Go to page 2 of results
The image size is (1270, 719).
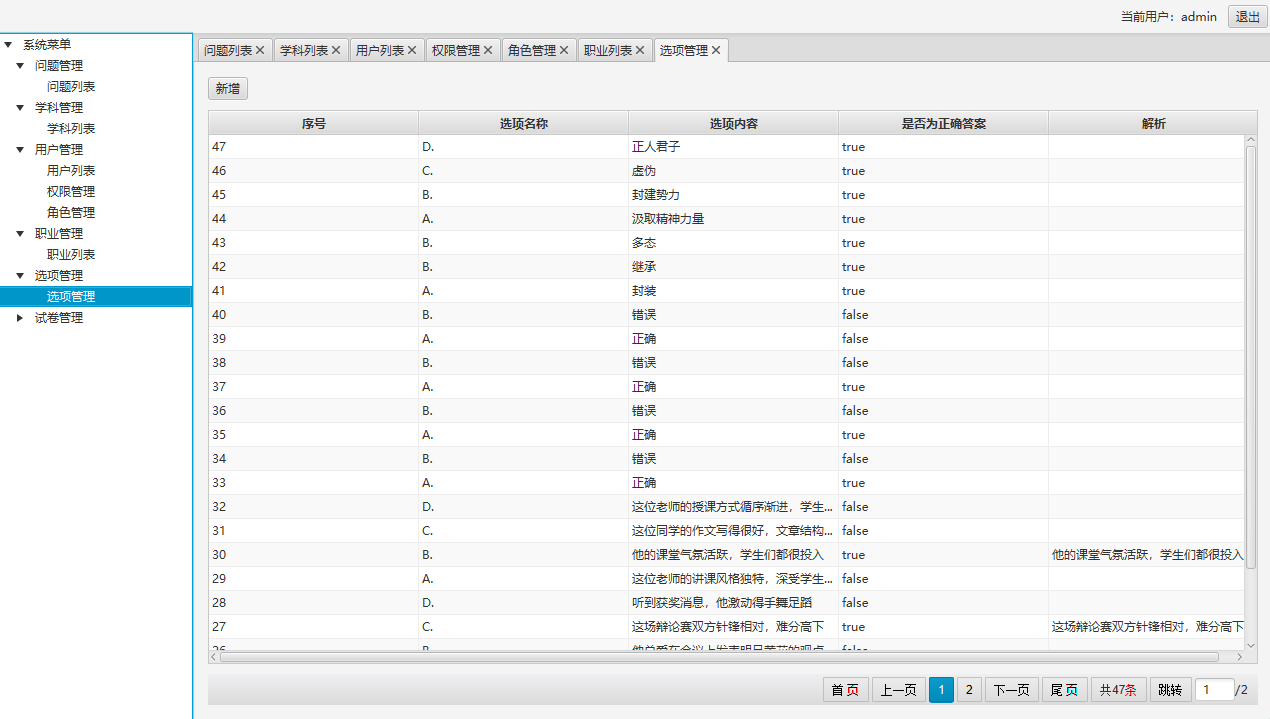tap(968, 690)
